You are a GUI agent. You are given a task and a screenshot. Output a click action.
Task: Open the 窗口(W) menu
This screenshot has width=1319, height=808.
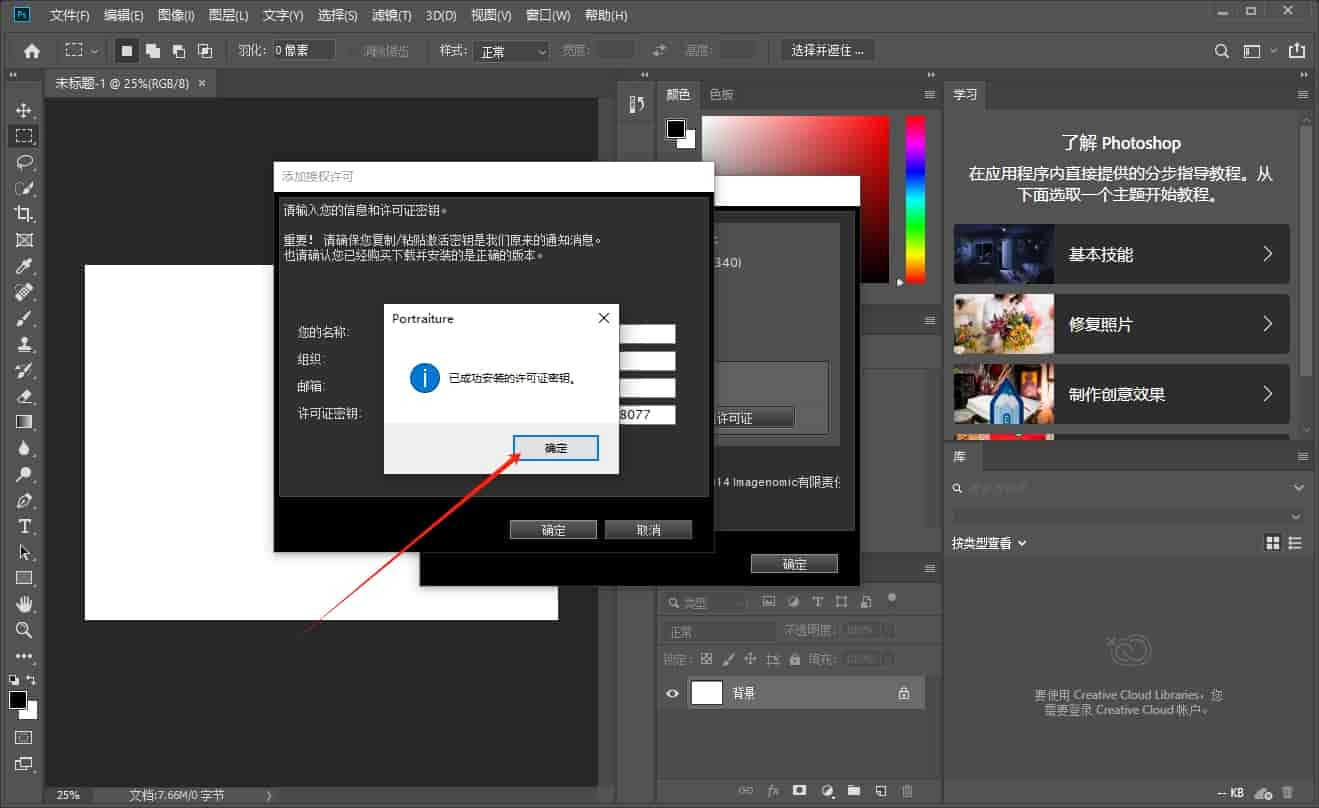coord(548,16)
